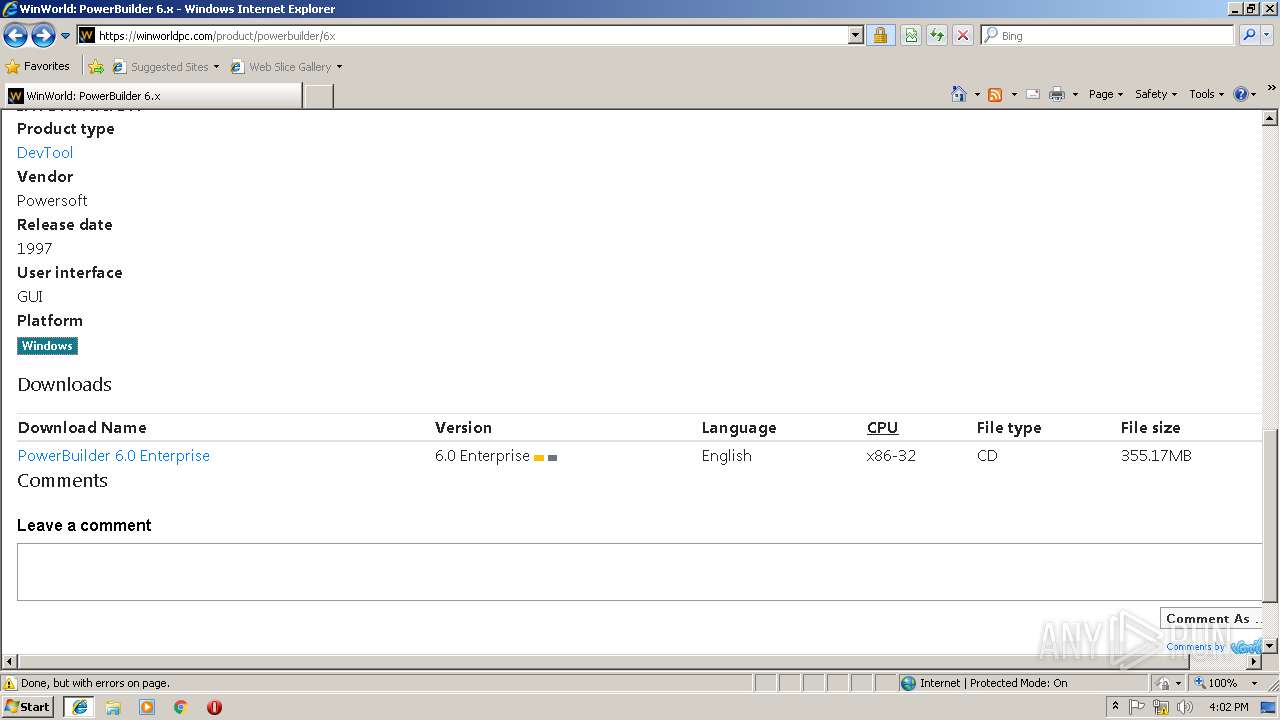Viewport: 1280px width, 720px height.
Task: Click the volume speaker tray icon
Action: click(1184, 707)
